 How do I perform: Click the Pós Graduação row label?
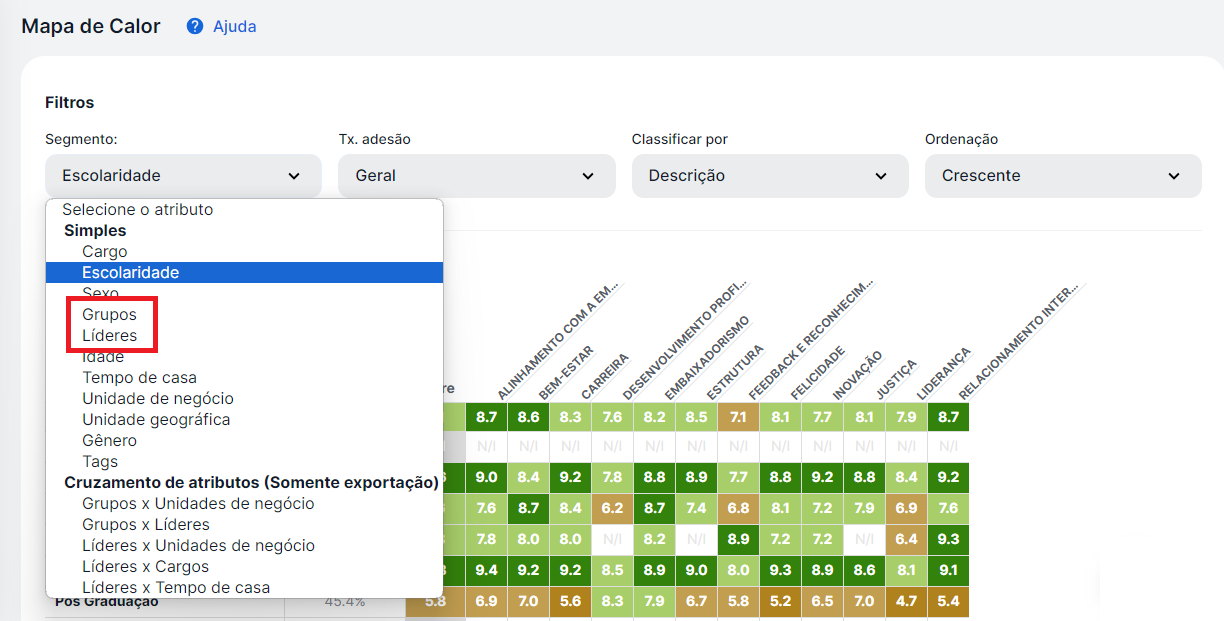click(107, 602)
